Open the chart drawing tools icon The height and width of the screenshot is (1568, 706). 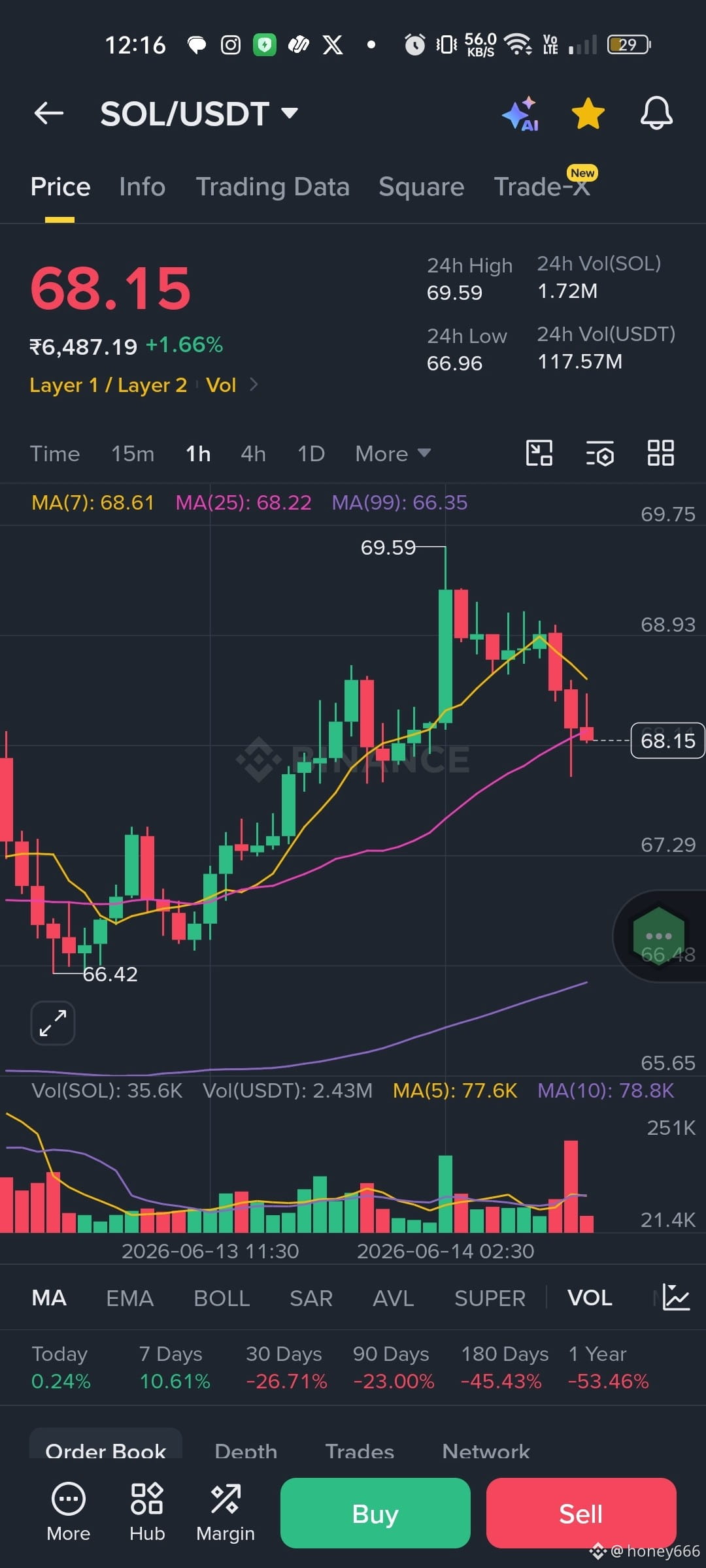coord(539,453)
